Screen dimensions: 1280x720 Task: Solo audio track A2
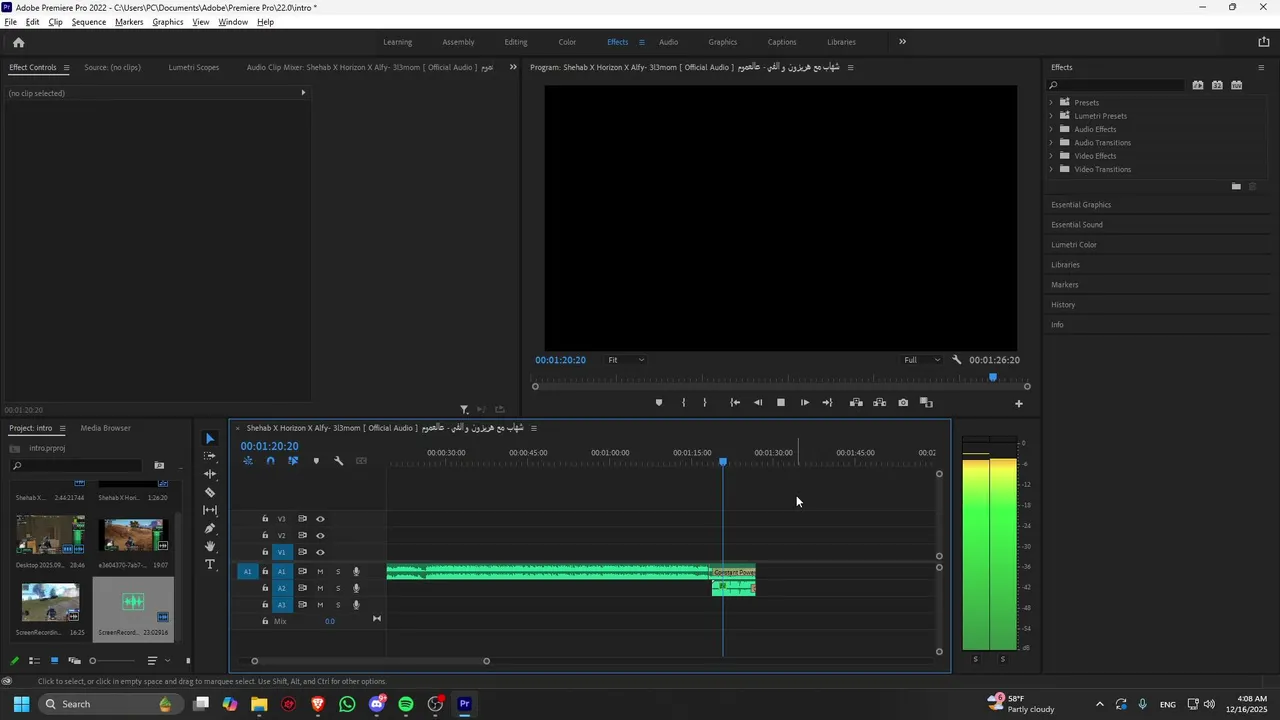point(338,588)
